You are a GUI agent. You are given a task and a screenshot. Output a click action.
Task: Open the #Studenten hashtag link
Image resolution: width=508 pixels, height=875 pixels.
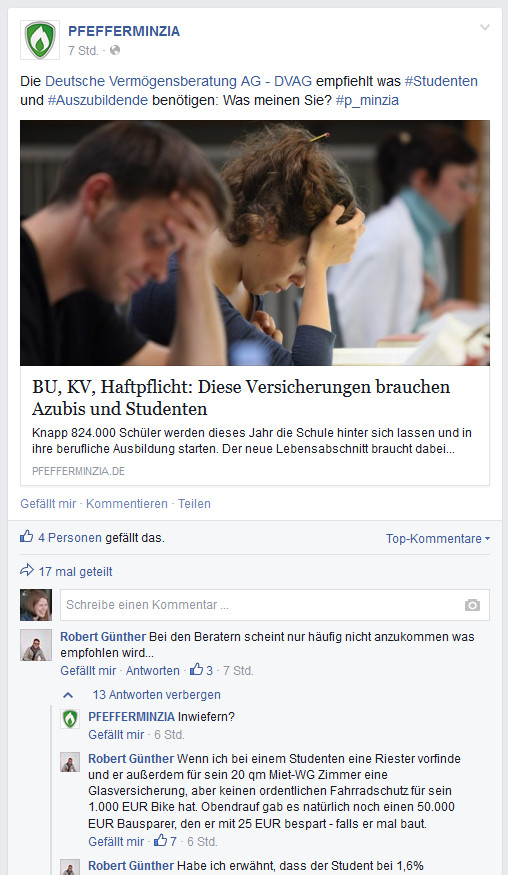click(441, 81)
